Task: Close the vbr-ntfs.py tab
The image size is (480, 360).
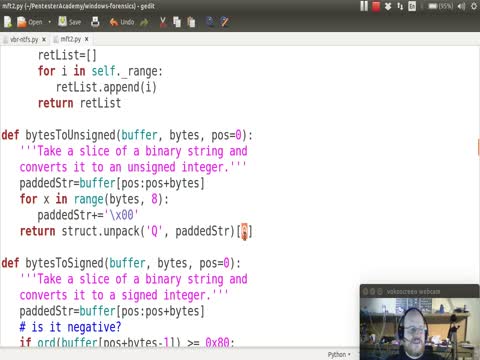Action: 44,39
